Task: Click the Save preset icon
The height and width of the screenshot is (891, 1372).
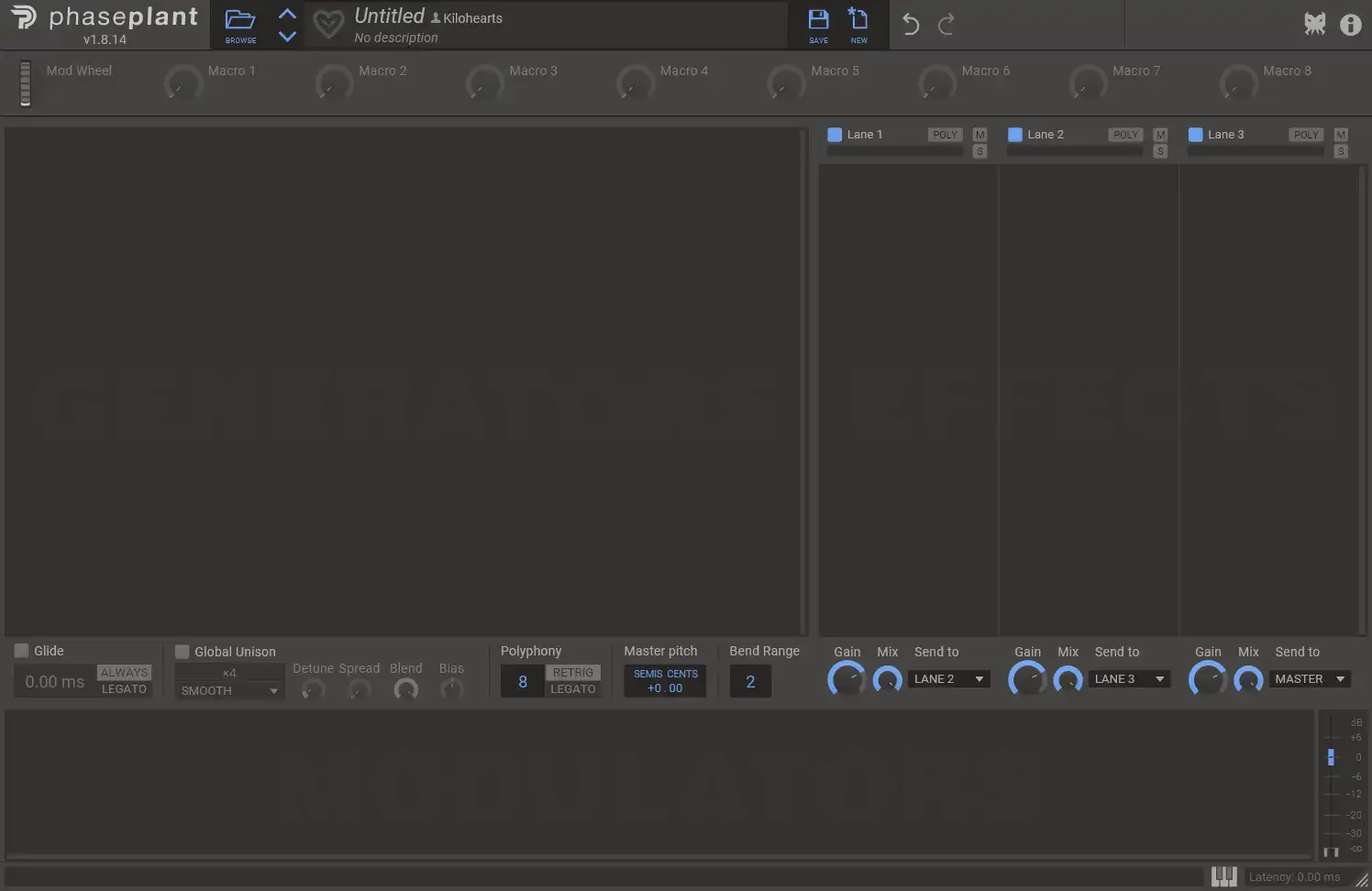Action: [818, 22]
